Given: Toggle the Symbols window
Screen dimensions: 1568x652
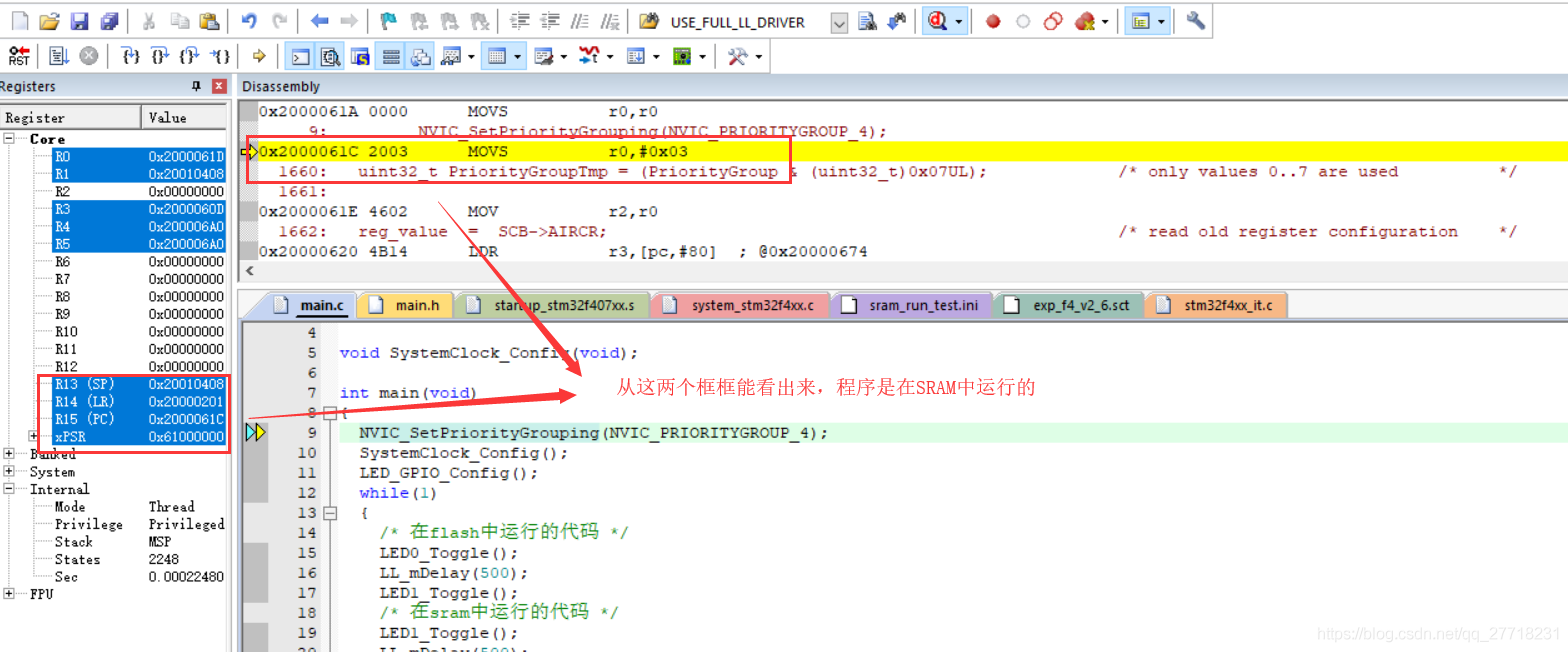Looking at the screenshot, I should (x=360, y=56).
